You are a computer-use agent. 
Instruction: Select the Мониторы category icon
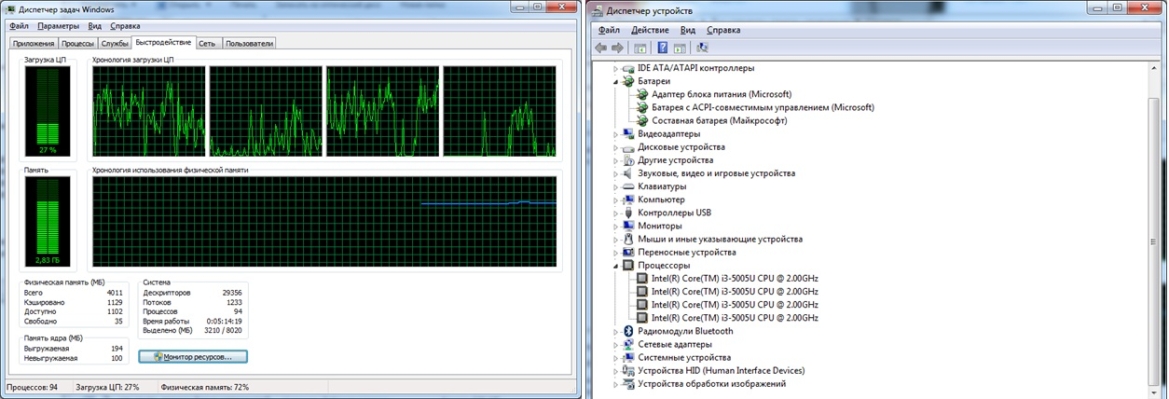click(x=628, y=225)
